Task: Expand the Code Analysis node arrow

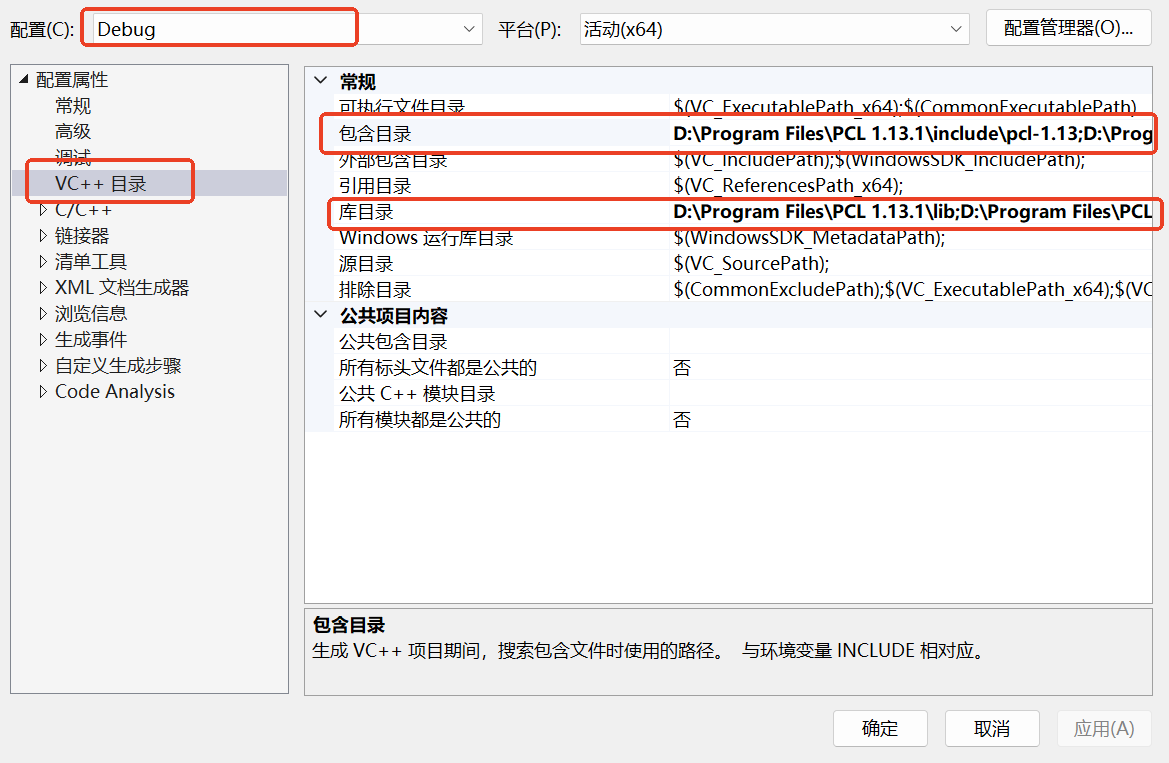Action: pyautogui.click(x=42, y=392)
